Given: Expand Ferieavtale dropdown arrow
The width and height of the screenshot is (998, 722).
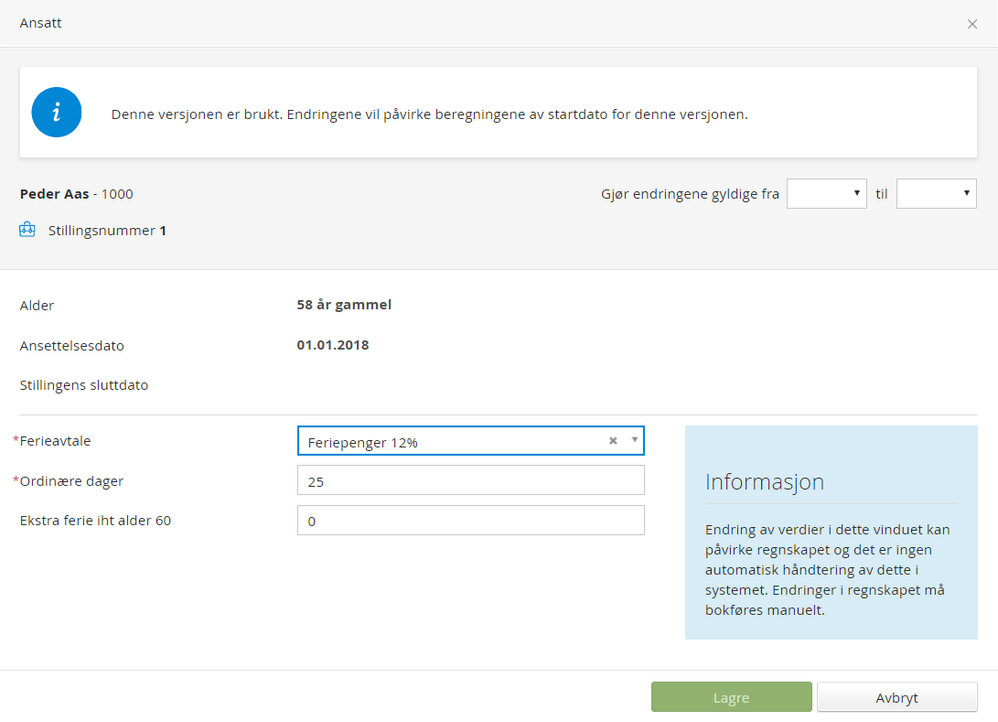Looking at the screenshot, I should point(634,440).
